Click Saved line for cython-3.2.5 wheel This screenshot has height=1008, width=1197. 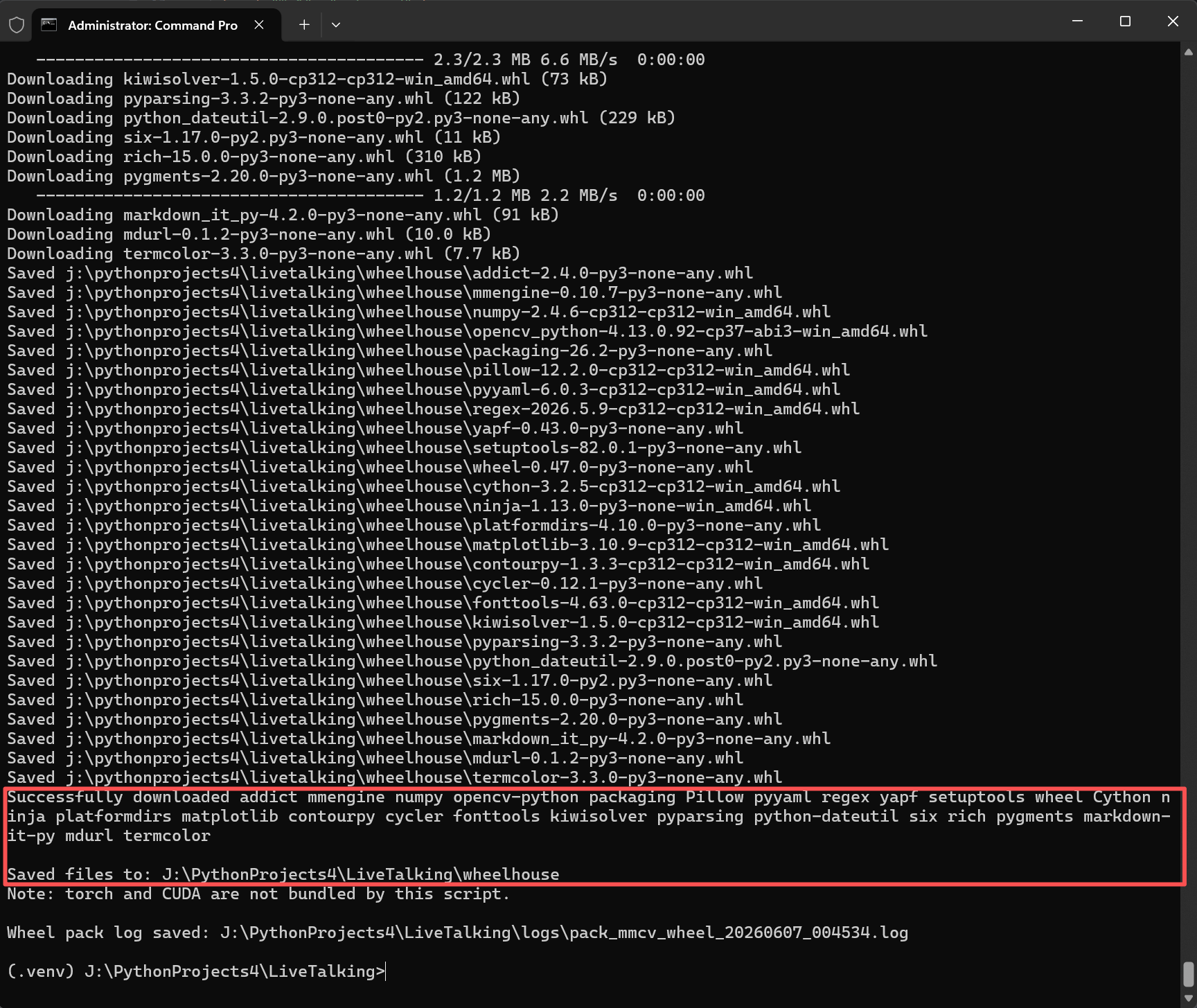click(423, 486)
